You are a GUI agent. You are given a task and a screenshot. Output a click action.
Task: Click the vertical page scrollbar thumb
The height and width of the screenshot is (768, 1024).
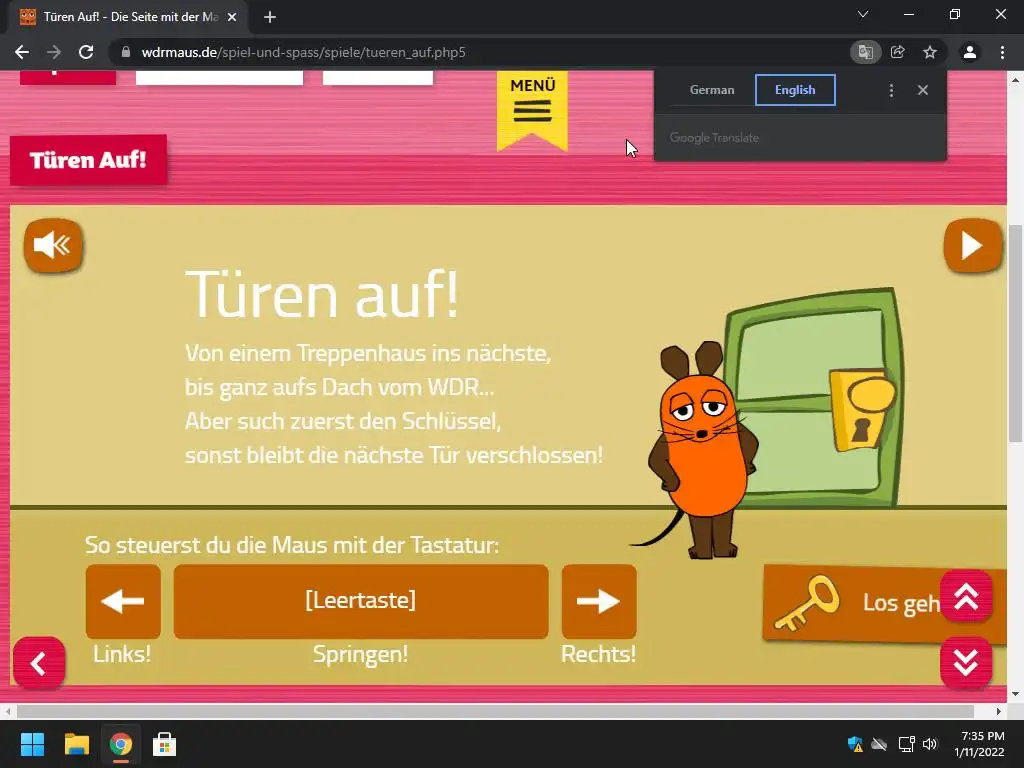pos(1015,333)
